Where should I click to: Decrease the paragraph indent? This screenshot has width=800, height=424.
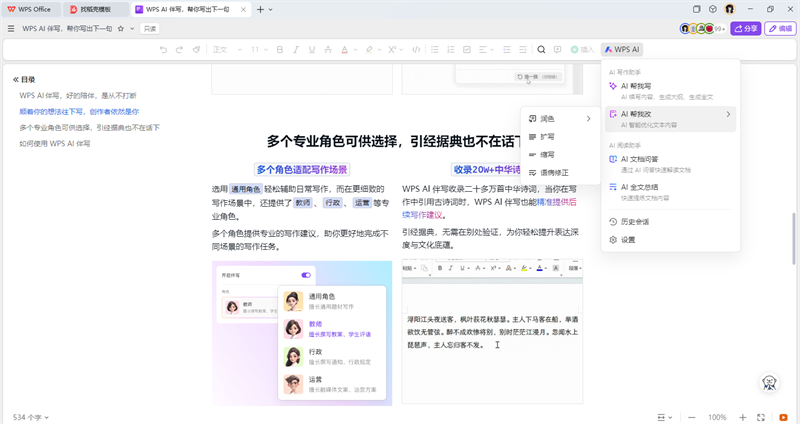point(507,49)
